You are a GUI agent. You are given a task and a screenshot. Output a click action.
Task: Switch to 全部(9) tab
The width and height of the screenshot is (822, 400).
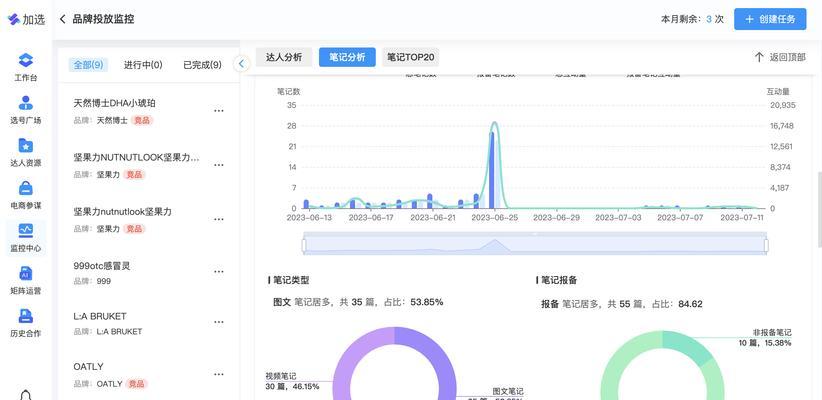coord(88,65)
